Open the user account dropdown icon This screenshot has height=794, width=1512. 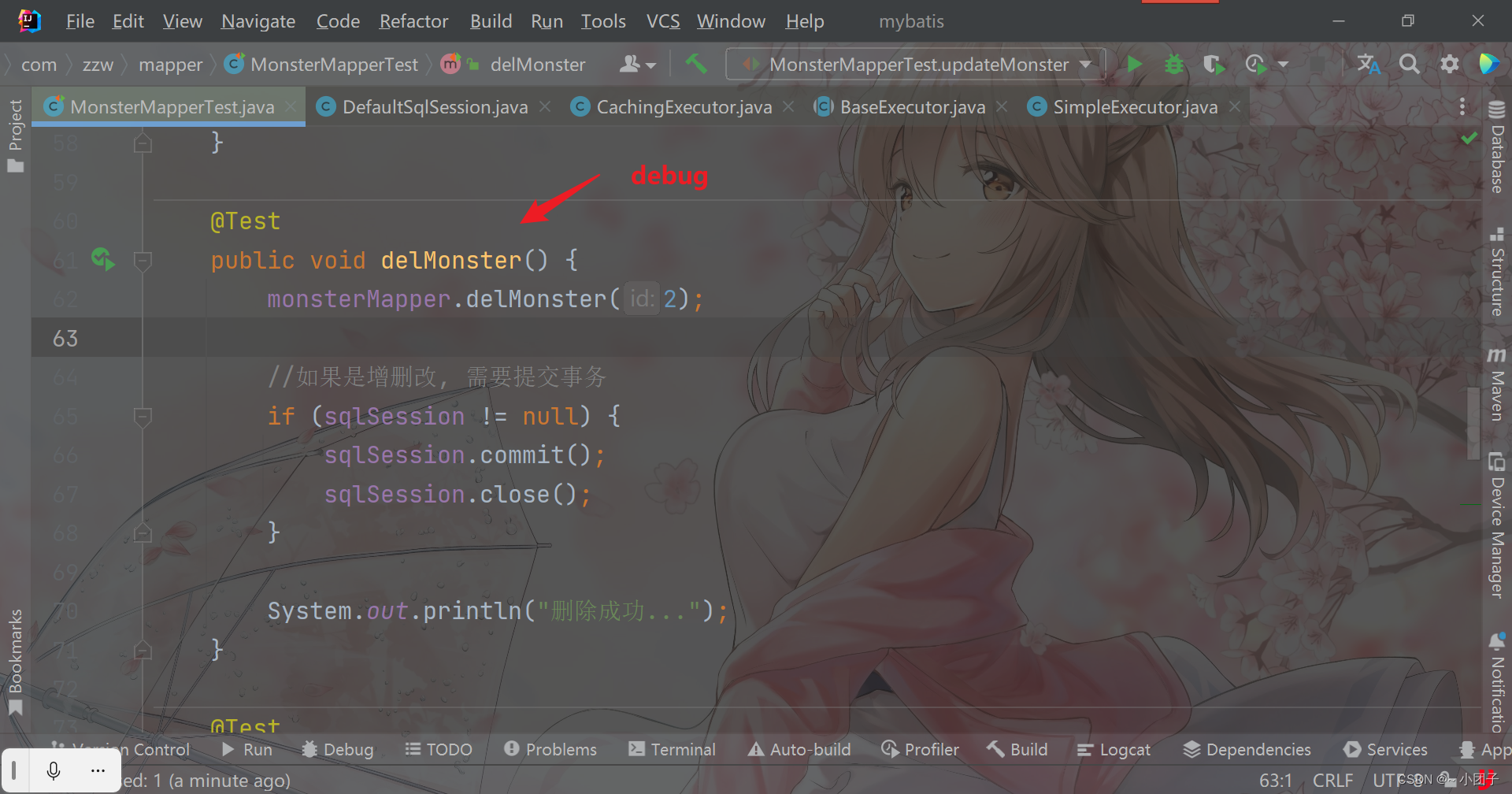tap(637, 65)
